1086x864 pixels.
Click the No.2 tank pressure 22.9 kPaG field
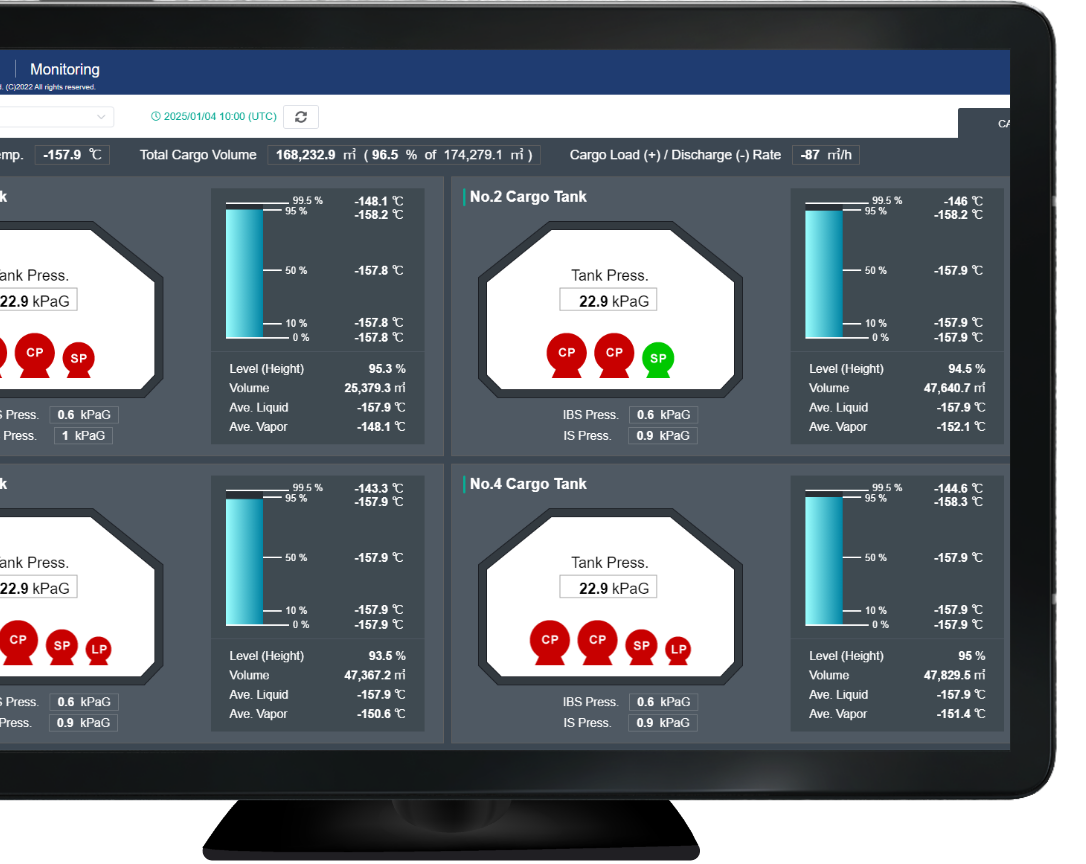point(608,301)
